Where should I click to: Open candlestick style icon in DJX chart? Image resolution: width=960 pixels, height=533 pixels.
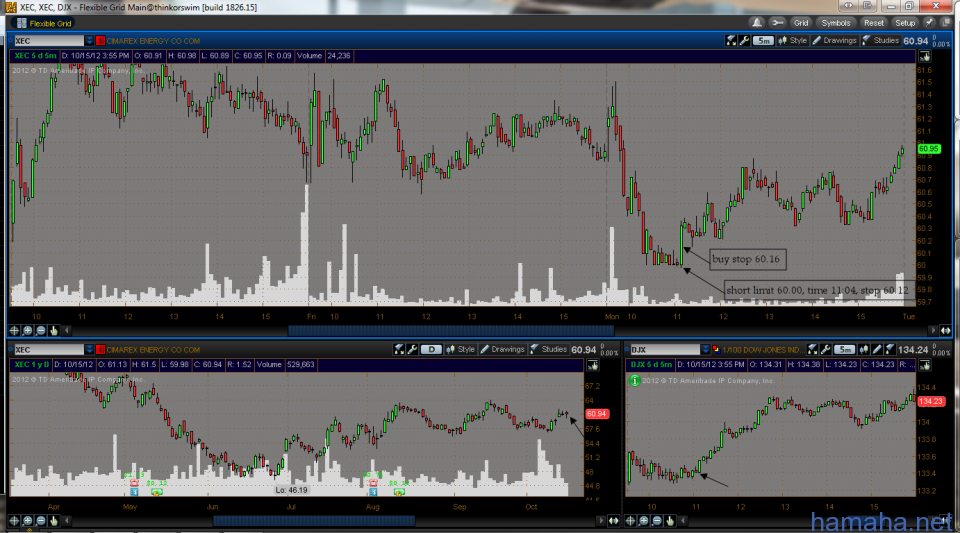[863, 349]
